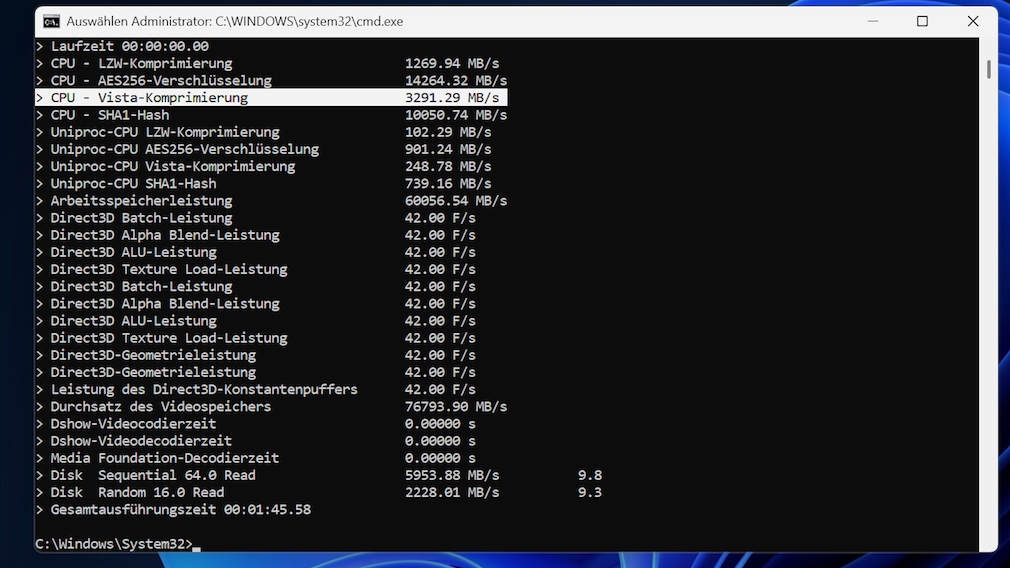Close the Administrator cmd.exe window
The image size is (1010, 568).
click(972, 21)
